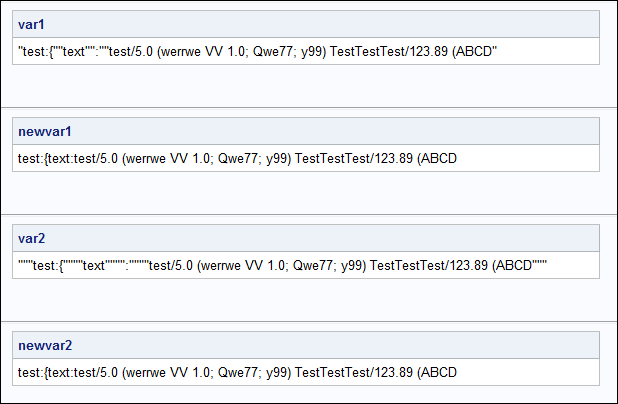
Task: Click trailing triple quotes of var2 value
Action: [541, 265]
